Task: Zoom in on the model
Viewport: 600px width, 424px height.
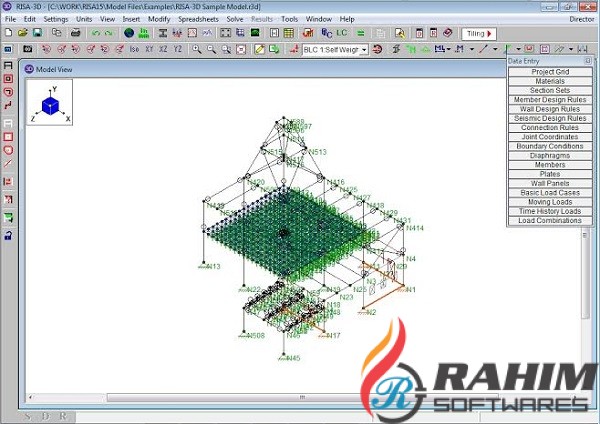Action: click(x=197, y=49)
